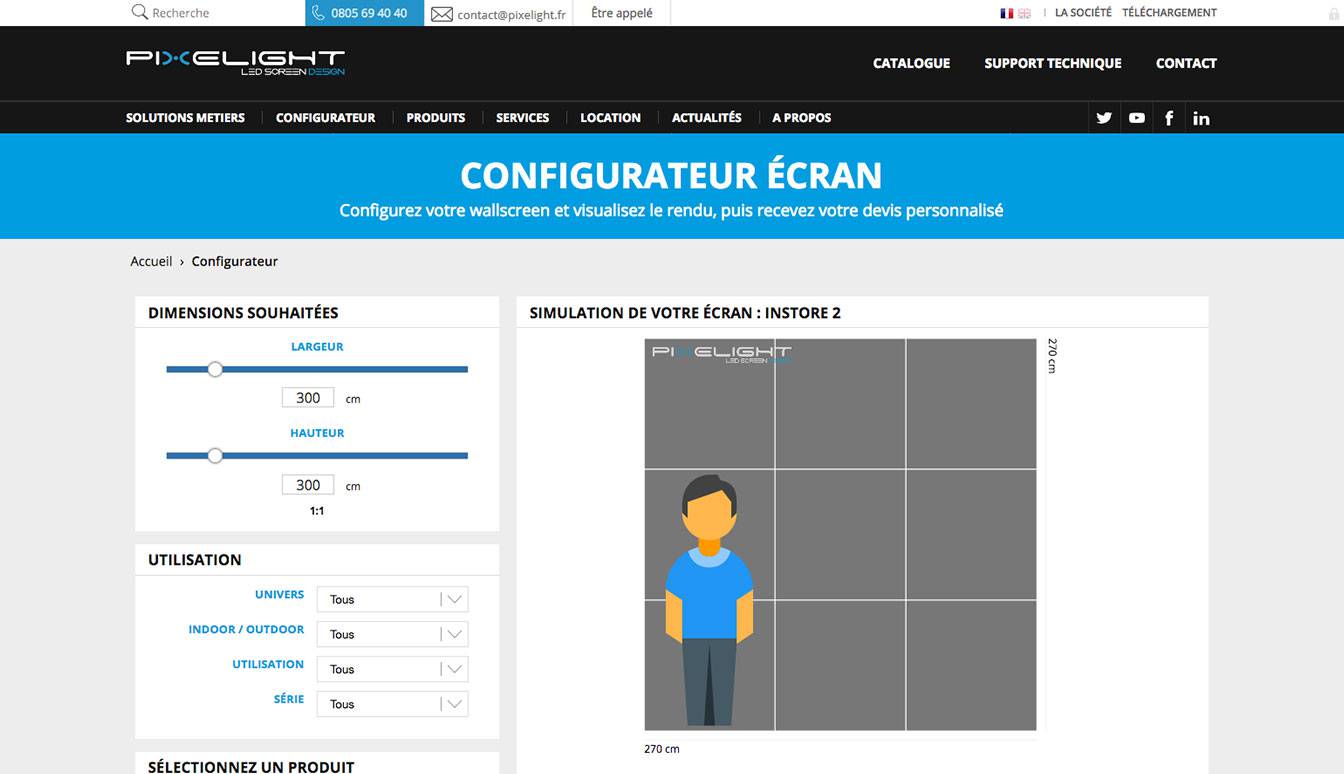
Task: Click the Largeur slider handle
Action: point(215,369)
